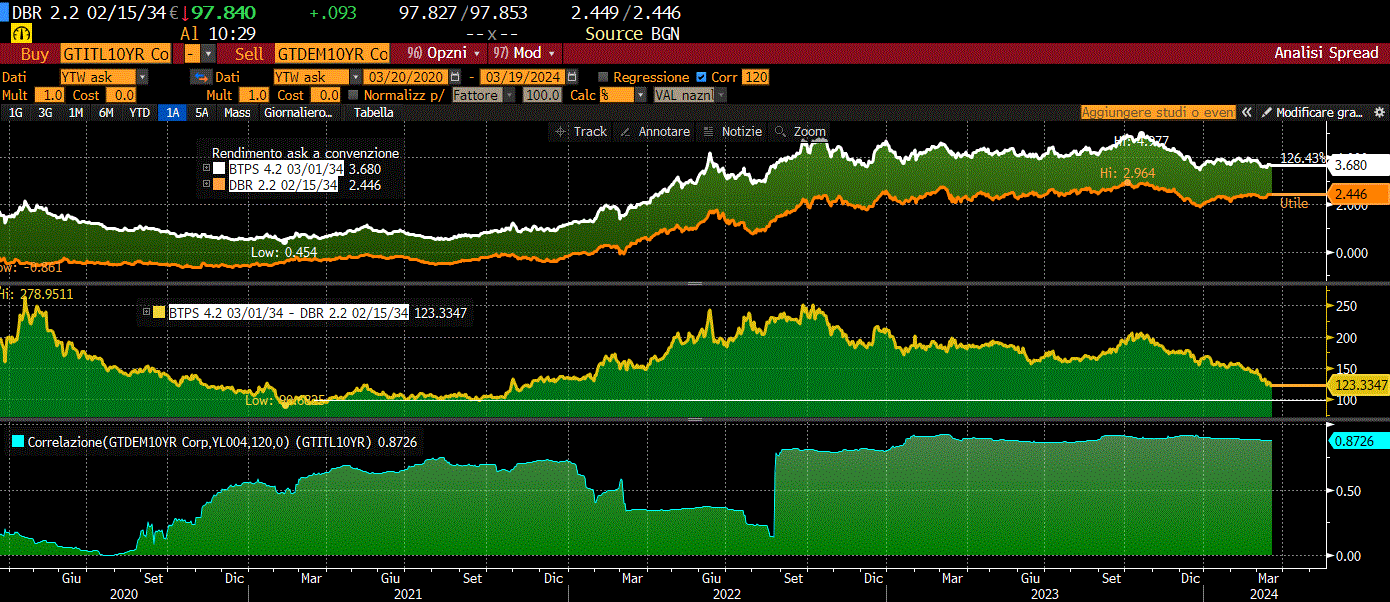Viewport: 1390px width, 602px height.
Task: Select the 1M period tab
Action: point(75,113)
